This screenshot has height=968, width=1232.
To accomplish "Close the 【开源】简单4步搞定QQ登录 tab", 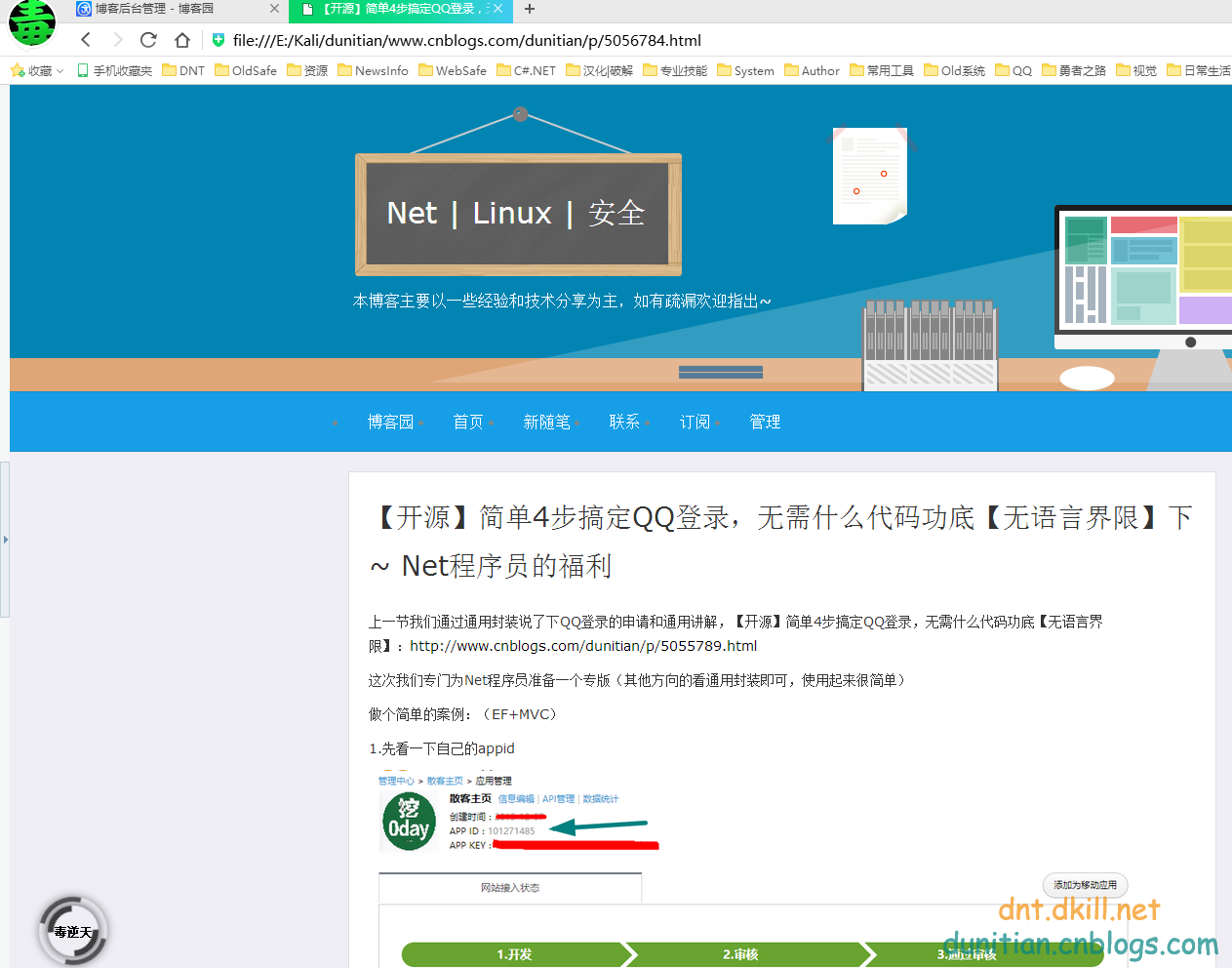I will 498,9.
